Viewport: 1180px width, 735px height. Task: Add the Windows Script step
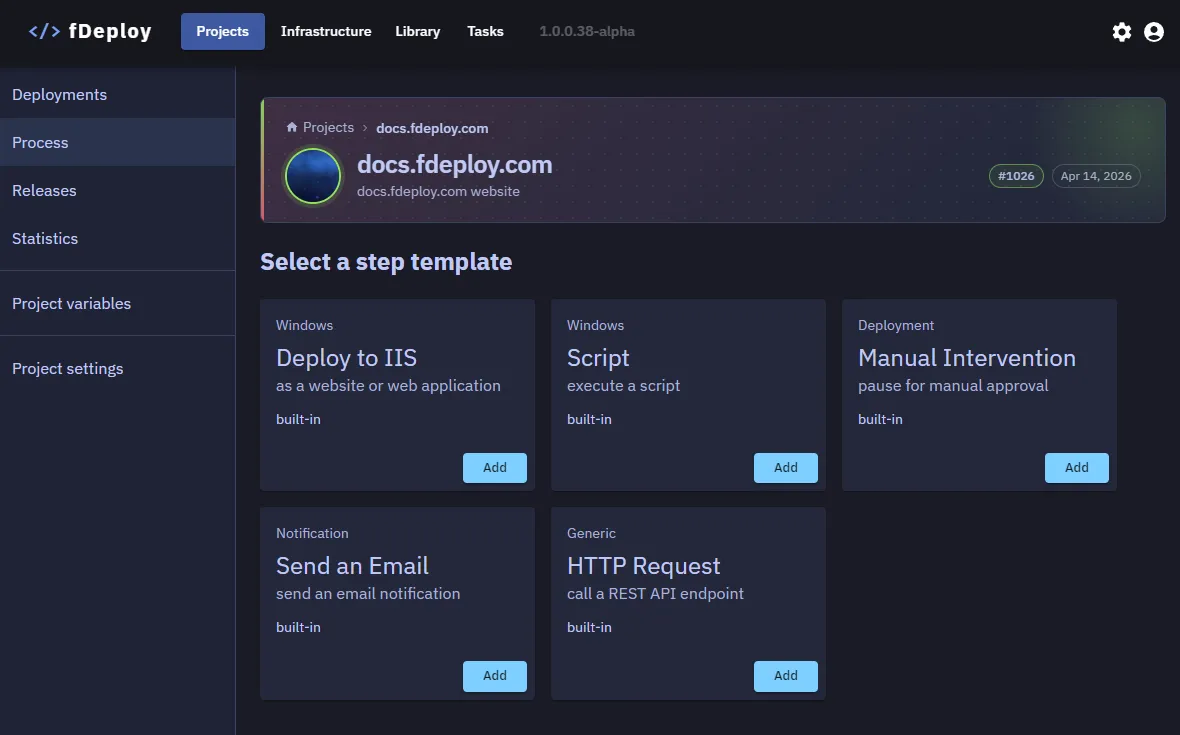786,468
